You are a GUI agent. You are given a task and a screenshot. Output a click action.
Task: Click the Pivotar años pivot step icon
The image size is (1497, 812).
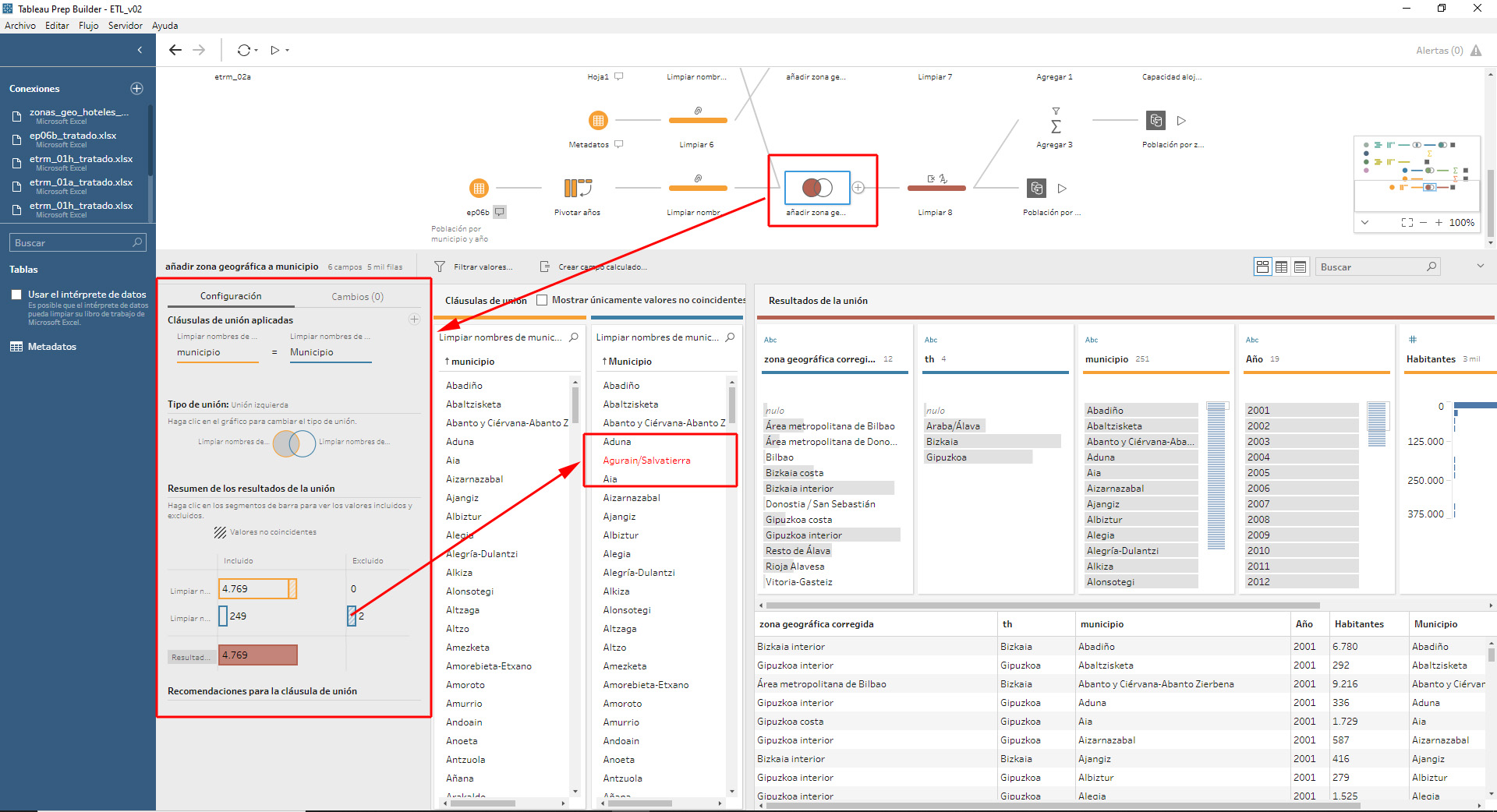tap(577, 188)
